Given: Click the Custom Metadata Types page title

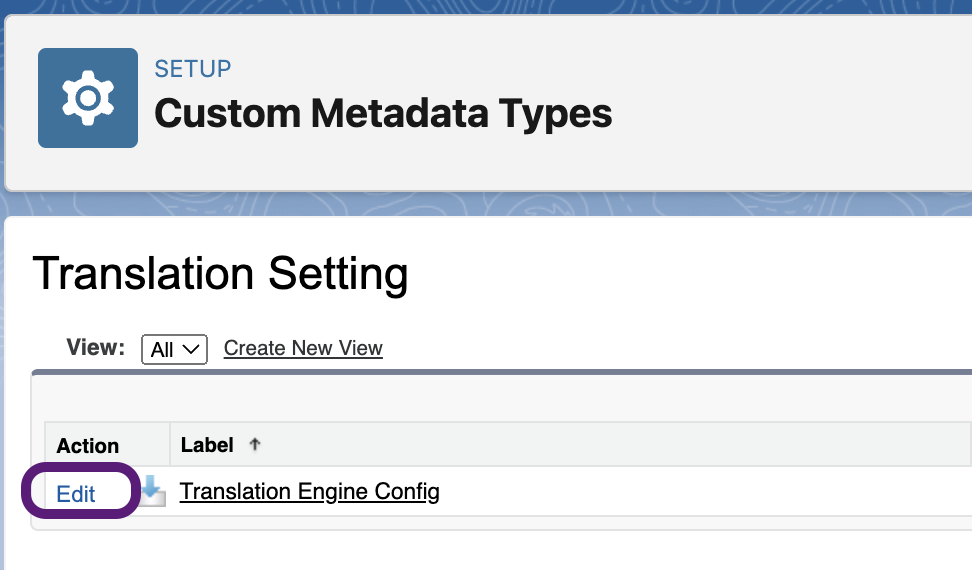Looking at the screenshot, I should click(383, 113).
